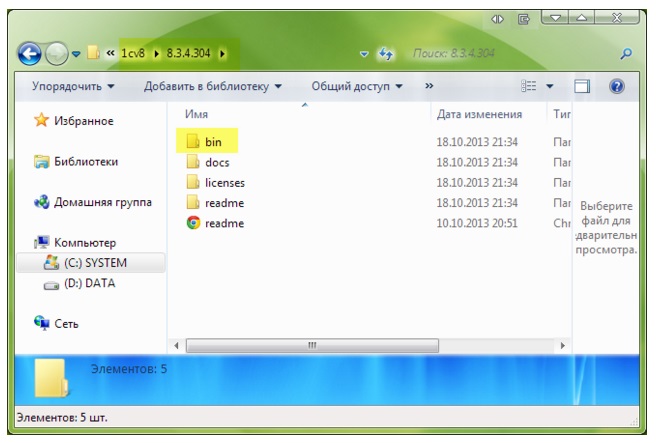Open address bar history dropdown arrow
This screenshot has width=656, height=443.
364,54
